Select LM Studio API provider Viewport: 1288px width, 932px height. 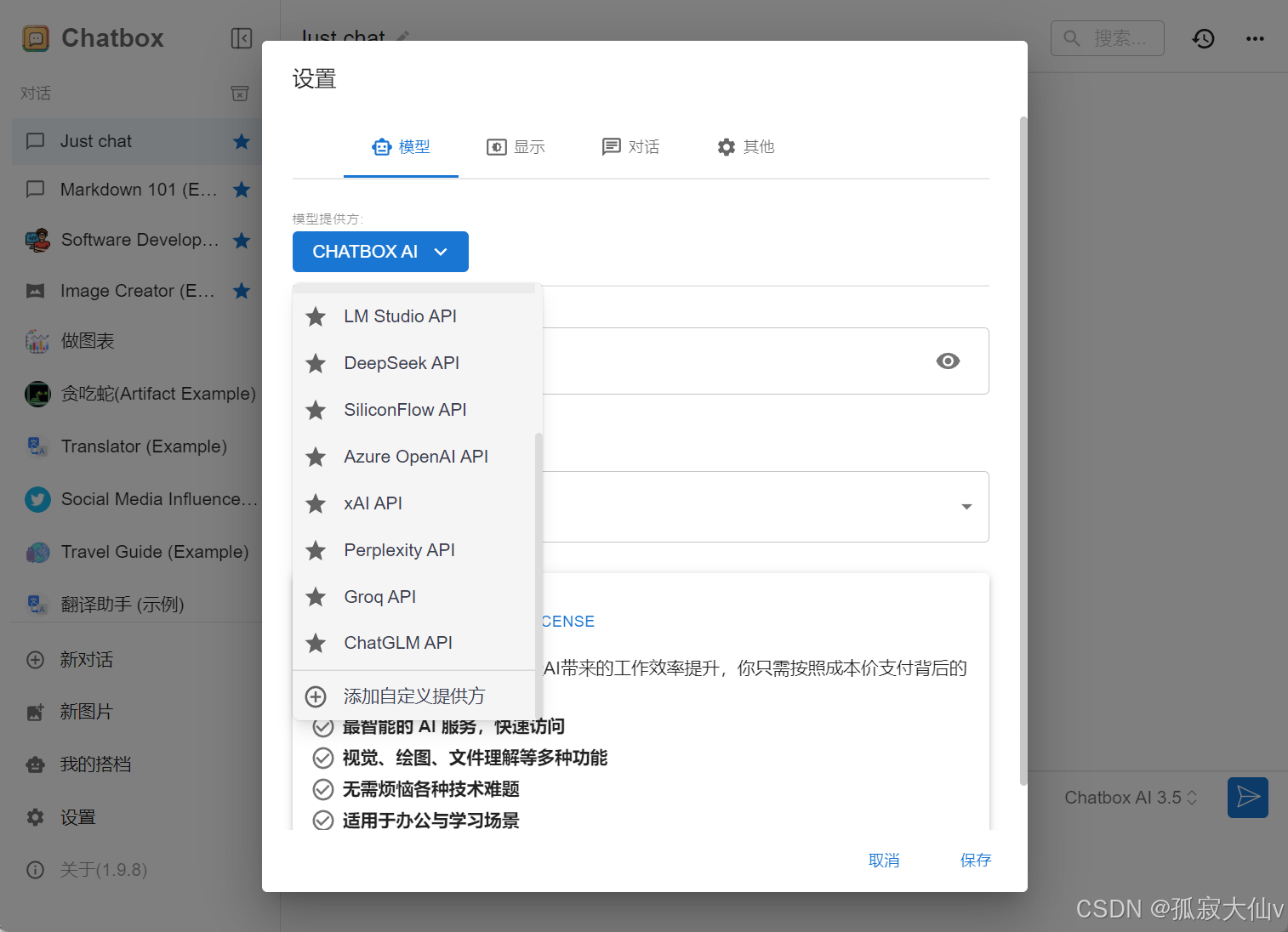[x=413, y=316]
